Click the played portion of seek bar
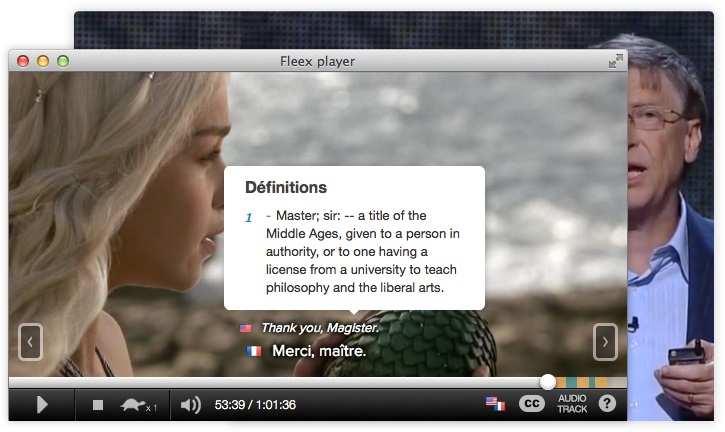Screen dimensions: 725x432 (x=274, y=382)
